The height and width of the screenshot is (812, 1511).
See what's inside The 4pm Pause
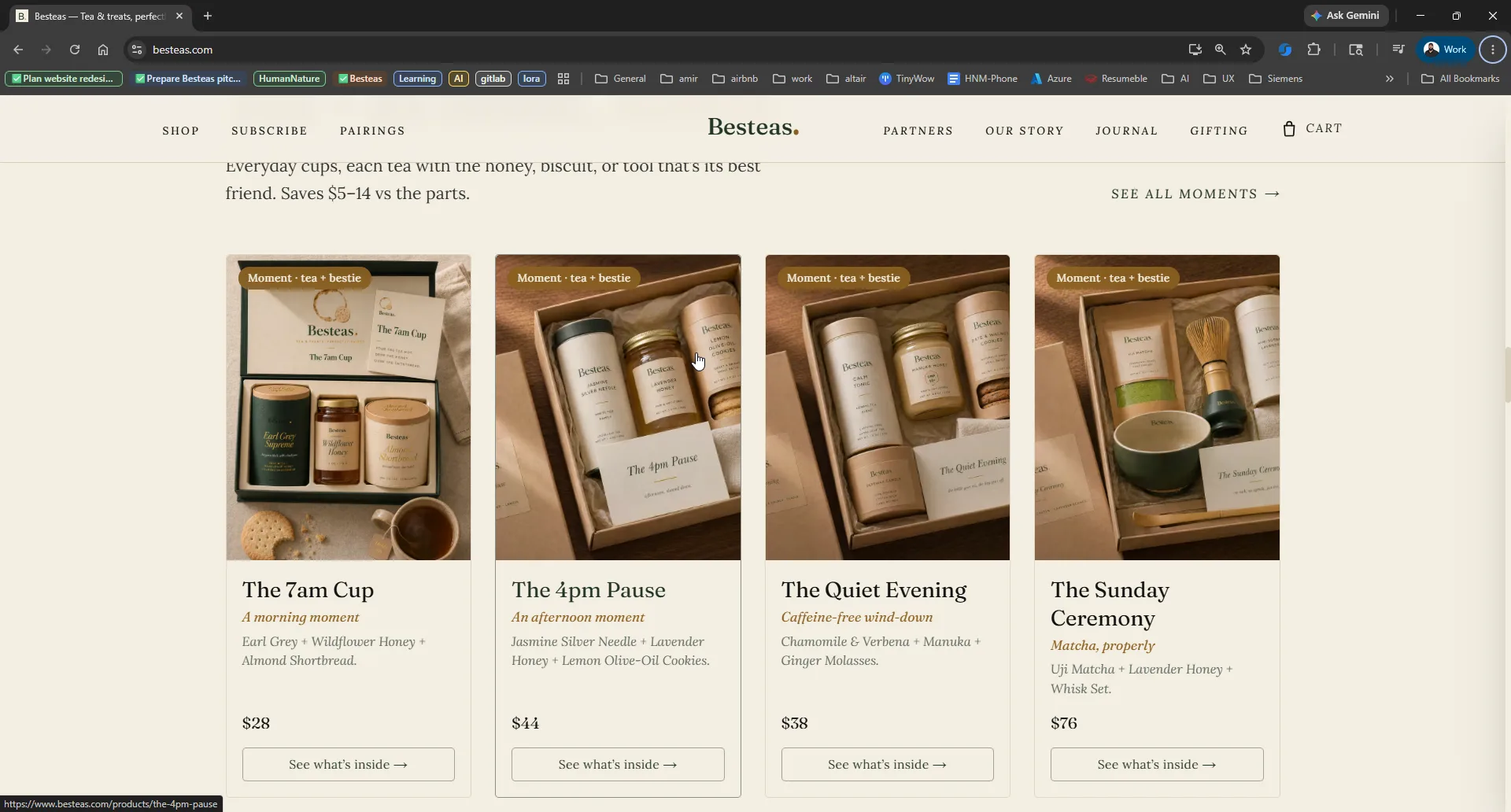pos(618,765)
